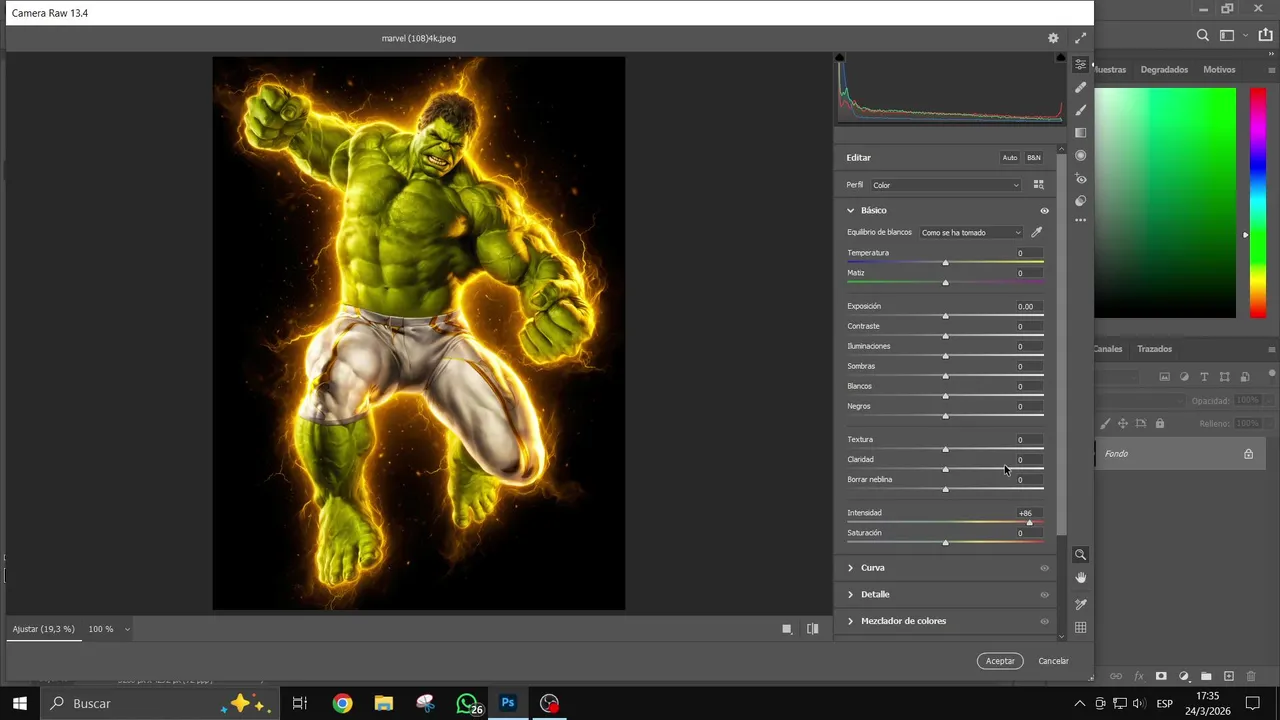The image size is (1280, 720).
Task: Switch to the Canales tab
Action: pos(1108,349)
